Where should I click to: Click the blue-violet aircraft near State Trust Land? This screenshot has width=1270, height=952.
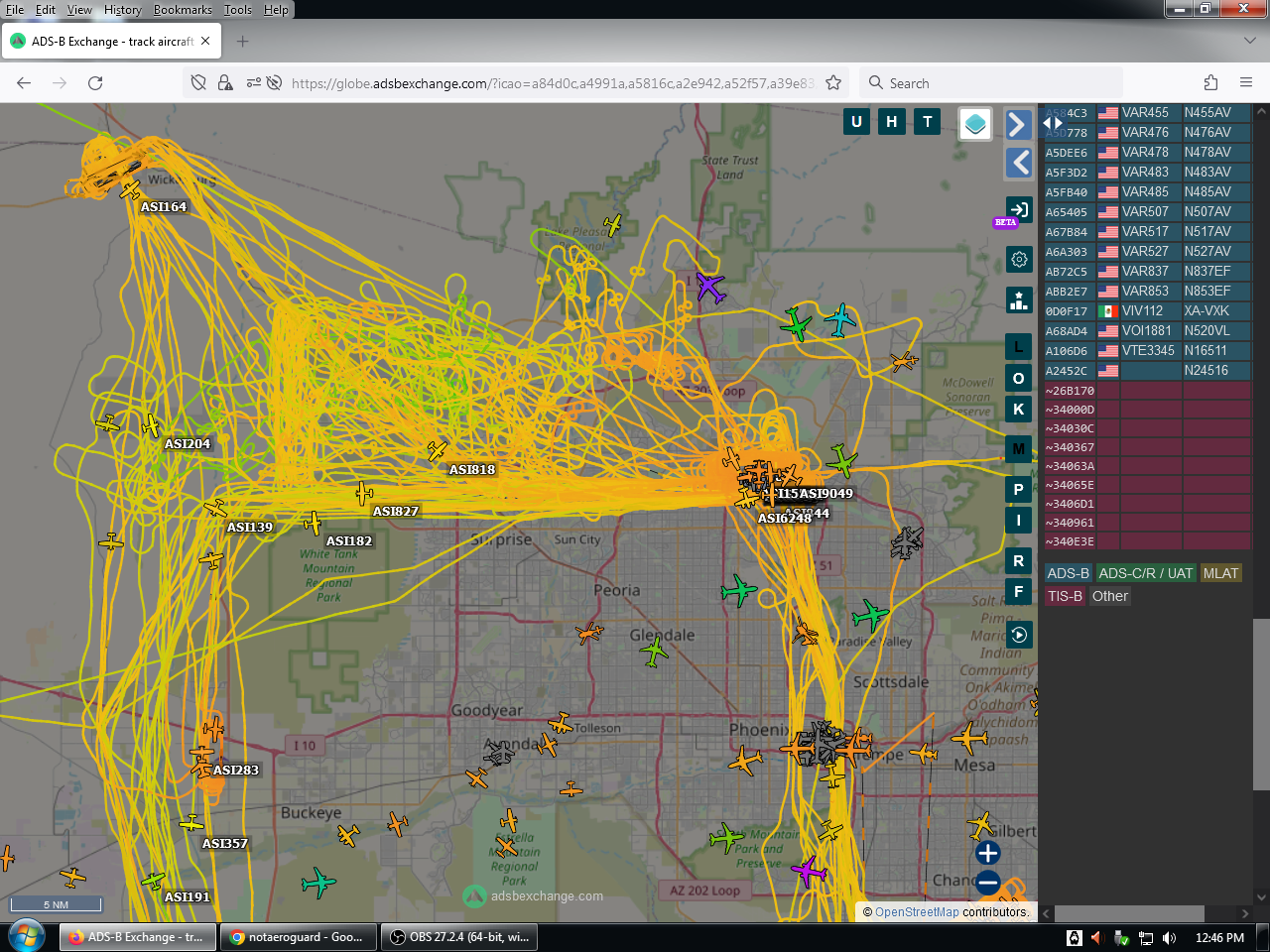point(710,288)
